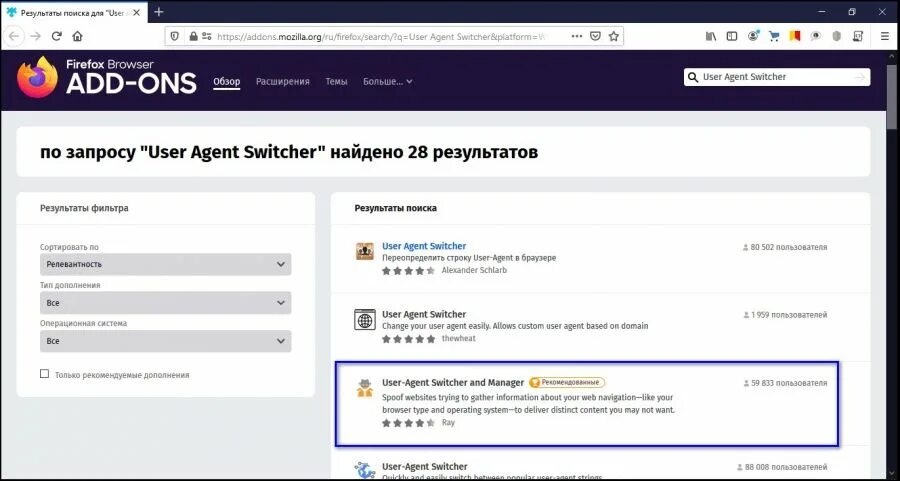Click author name "Alexander Schlarb"
The width and height of the screenshot is (900, 481).
point(474,270)
